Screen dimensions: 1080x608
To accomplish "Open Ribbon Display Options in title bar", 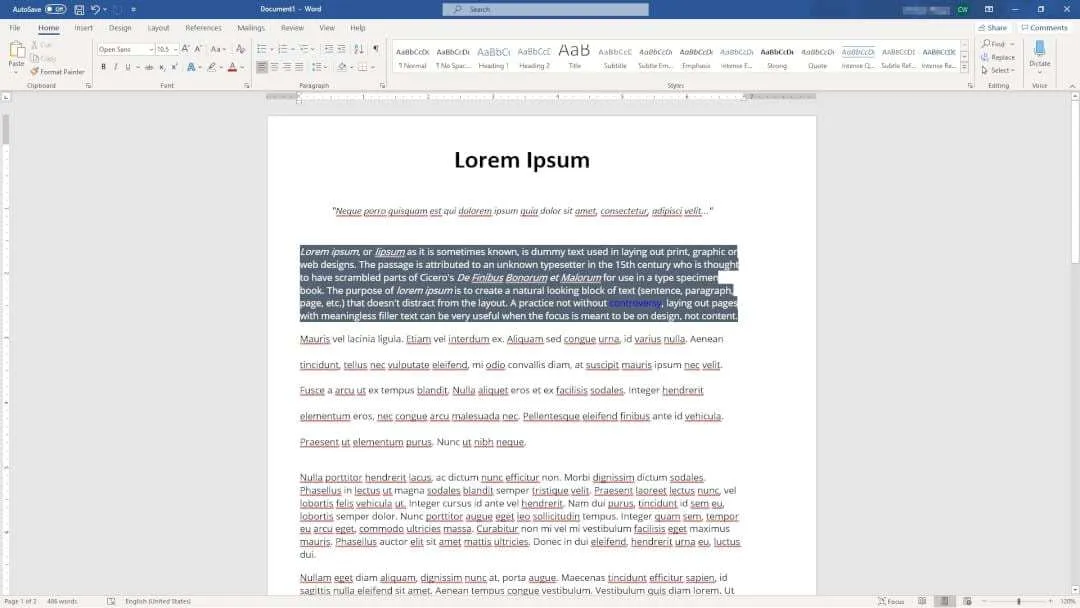I will point(988,10).
